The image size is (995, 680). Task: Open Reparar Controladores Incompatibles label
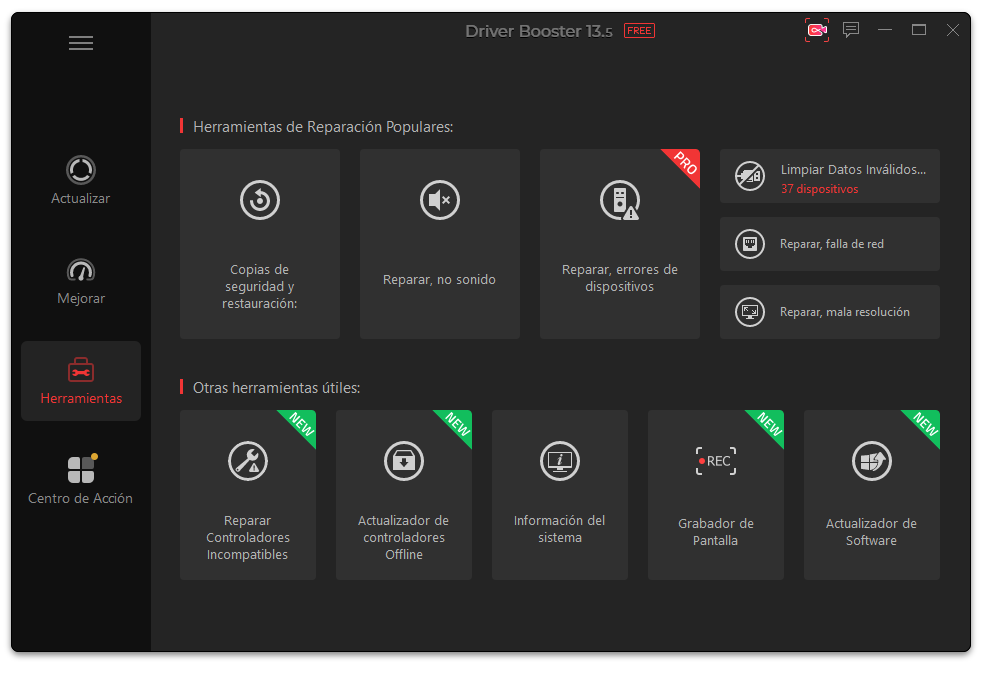[247, 537]
